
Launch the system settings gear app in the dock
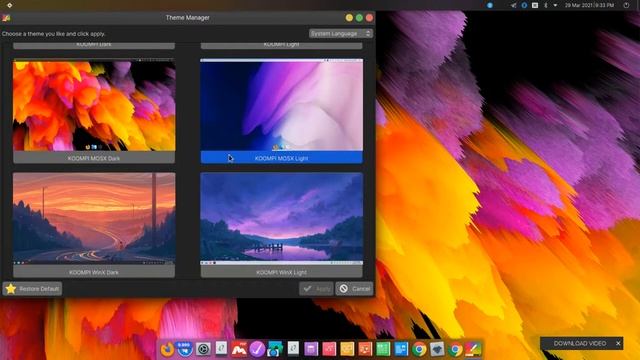[203, 349]
